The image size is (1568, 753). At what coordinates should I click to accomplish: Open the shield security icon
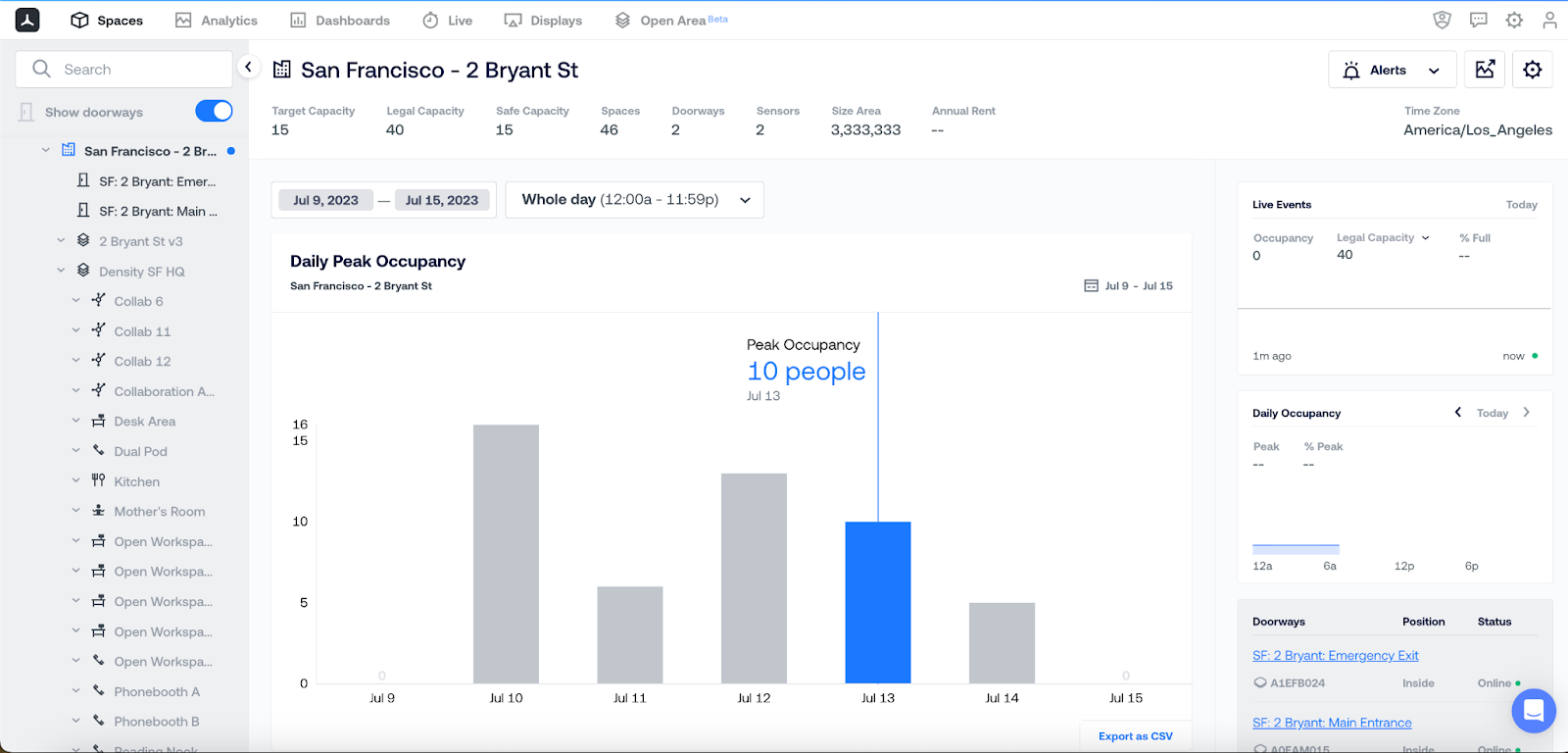click(x=1442, y=20)
